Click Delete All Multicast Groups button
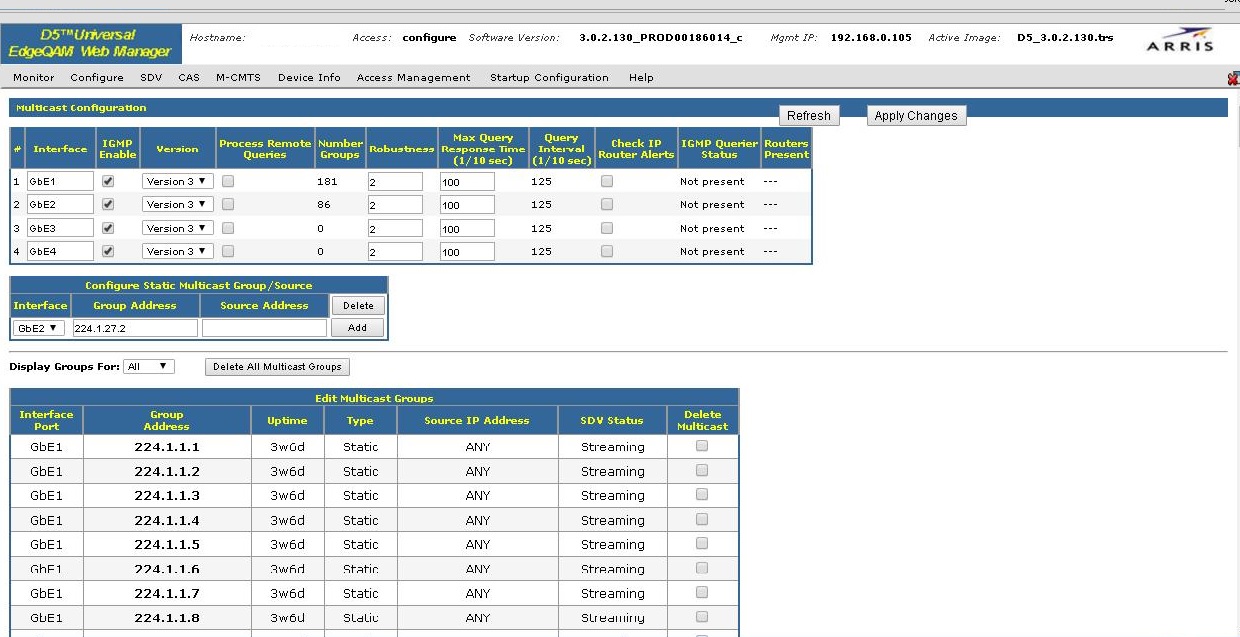The image size is (1240, 637). pyautogui.click(x=277, y=367)
